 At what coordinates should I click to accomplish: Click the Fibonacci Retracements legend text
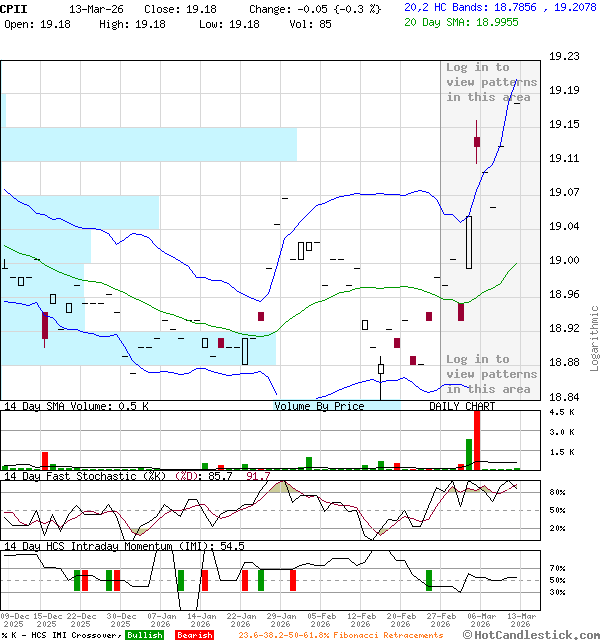click(340, 635)
